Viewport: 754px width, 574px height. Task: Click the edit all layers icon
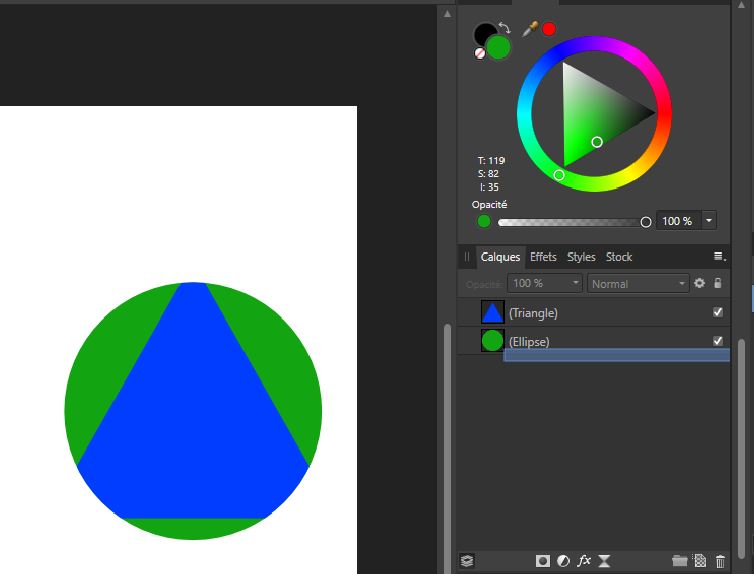(467, 561)
